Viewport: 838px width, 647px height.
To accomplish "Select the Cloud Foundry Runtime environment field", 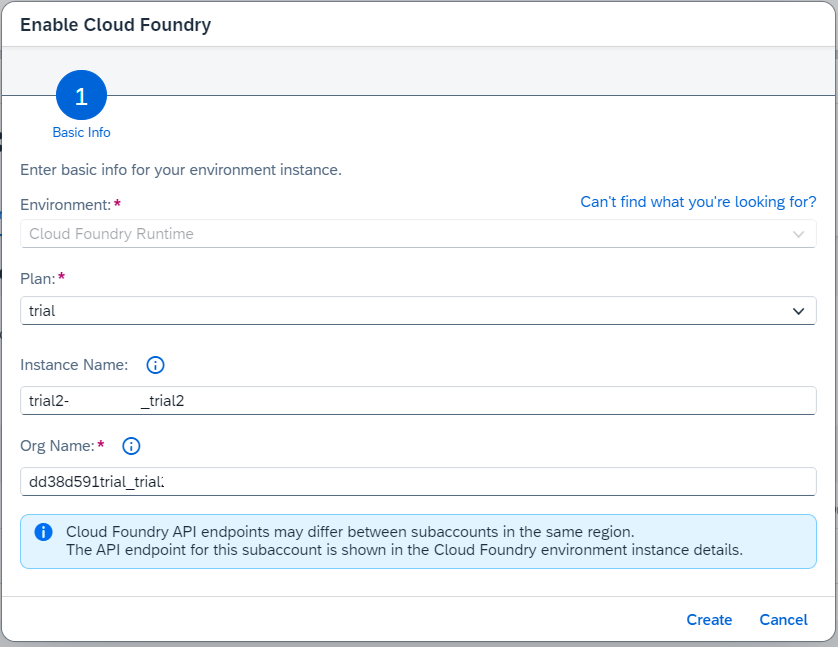I will tap(400, 234).
